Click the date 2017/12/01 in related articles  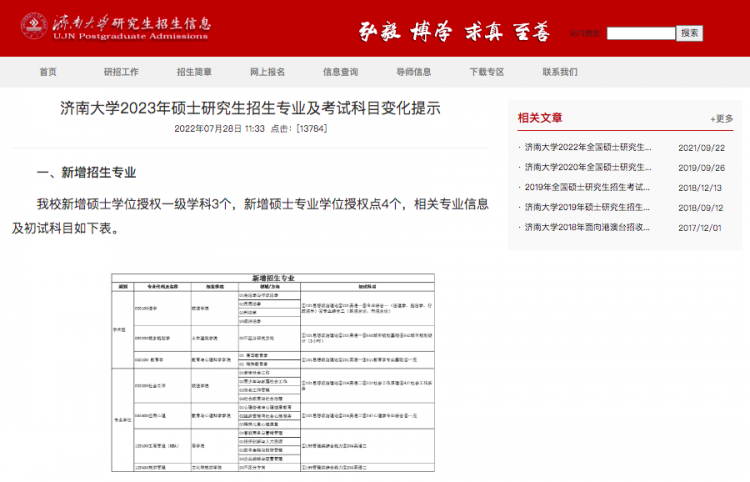[700, 228]
